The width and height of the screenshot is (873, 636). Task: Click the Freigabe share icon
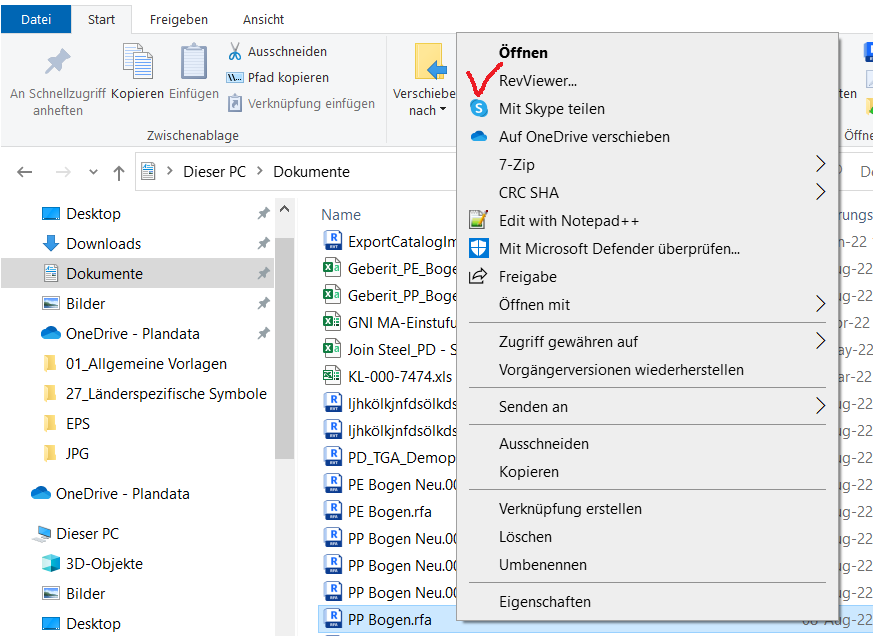click(x=479, y=276)
